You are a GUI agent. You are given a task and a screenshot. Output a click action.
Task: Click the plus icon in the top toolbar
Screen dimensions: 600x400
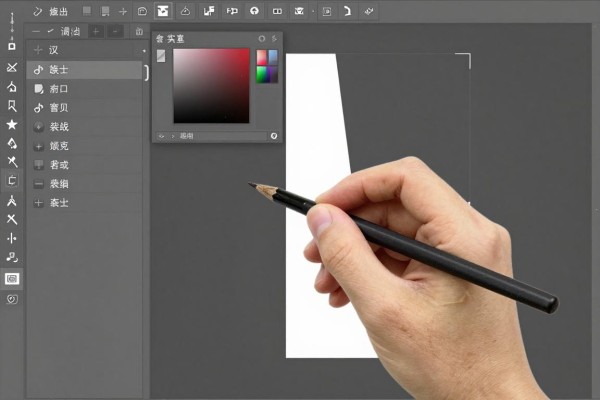click(x=123, y=12)
